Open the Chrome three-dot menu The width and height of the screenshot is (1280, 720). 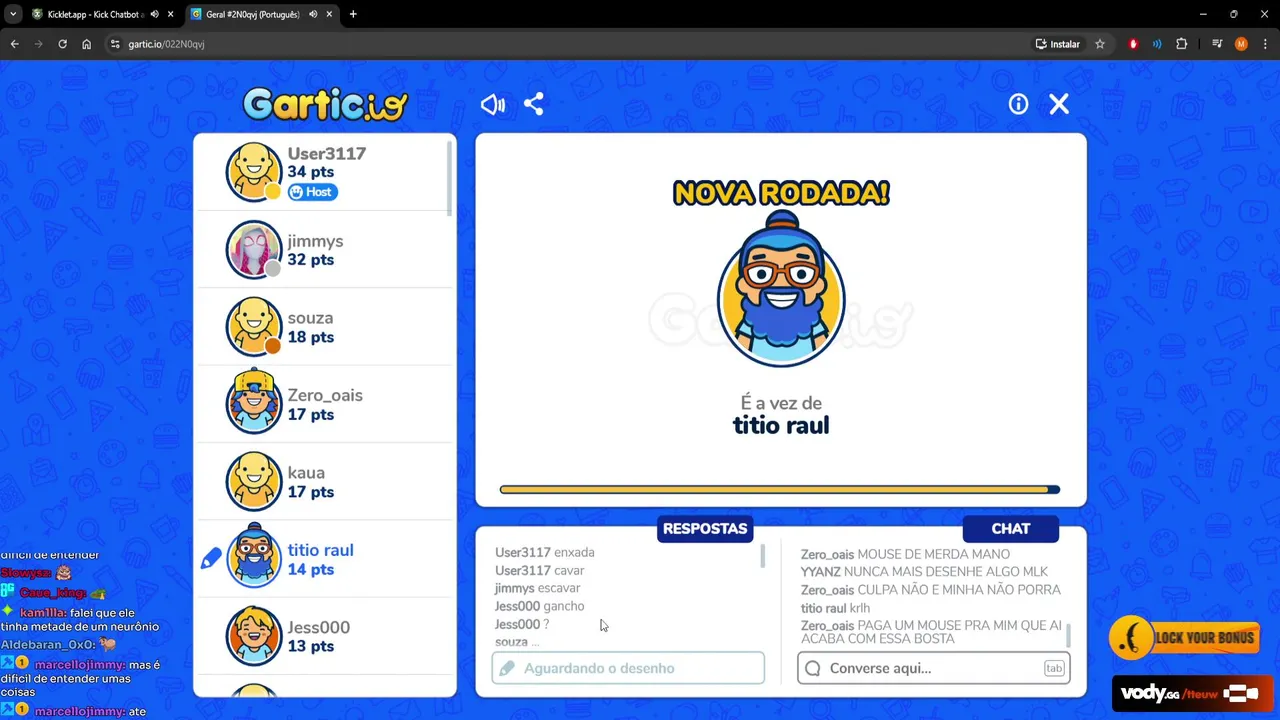(1265, 44)
